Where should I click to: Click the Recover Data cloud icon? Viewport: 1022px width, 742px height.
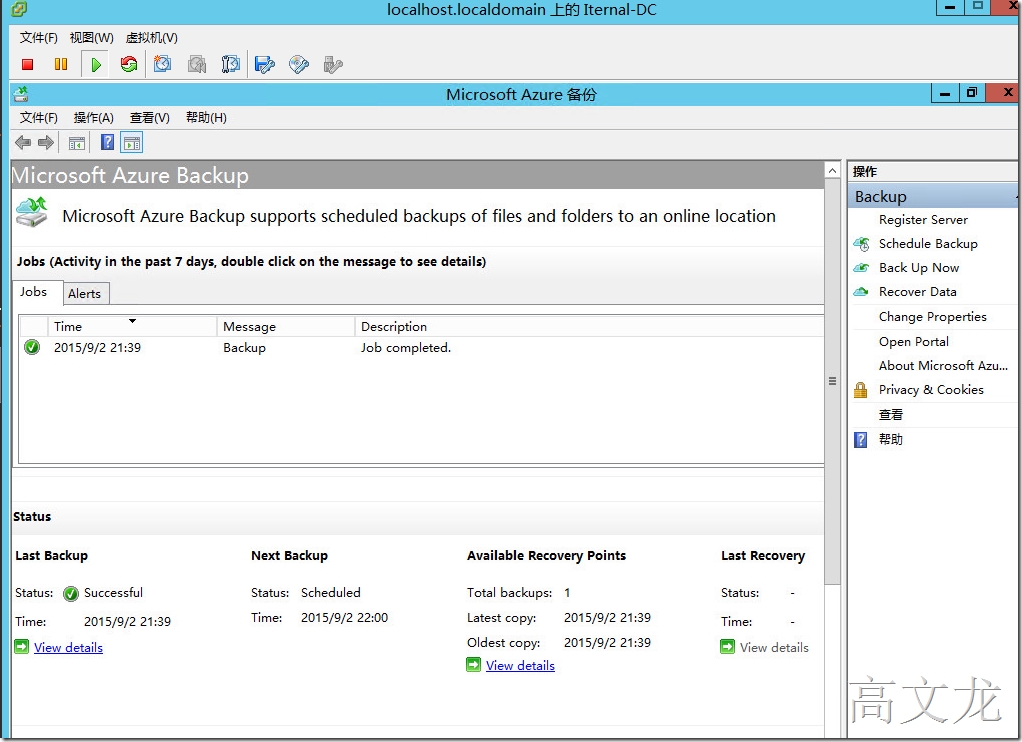(861, 291)
